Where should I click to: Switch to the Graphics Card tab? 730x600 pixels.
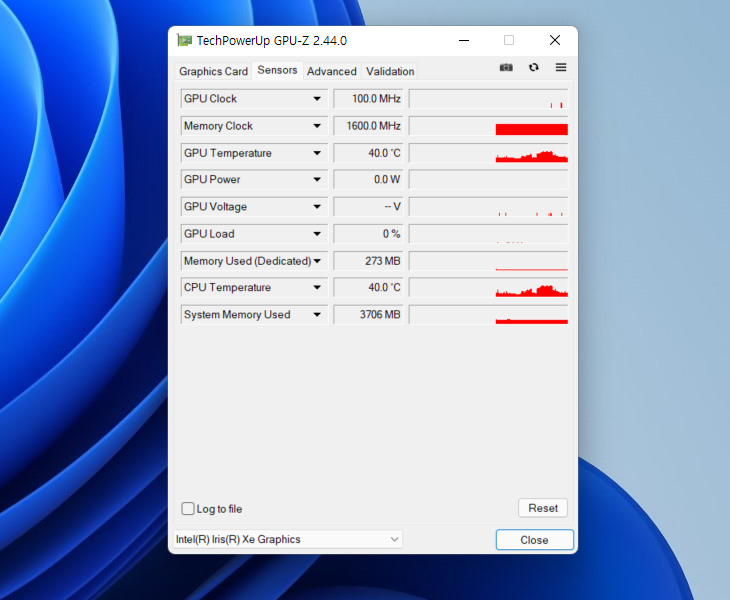[x=213, y=71]
